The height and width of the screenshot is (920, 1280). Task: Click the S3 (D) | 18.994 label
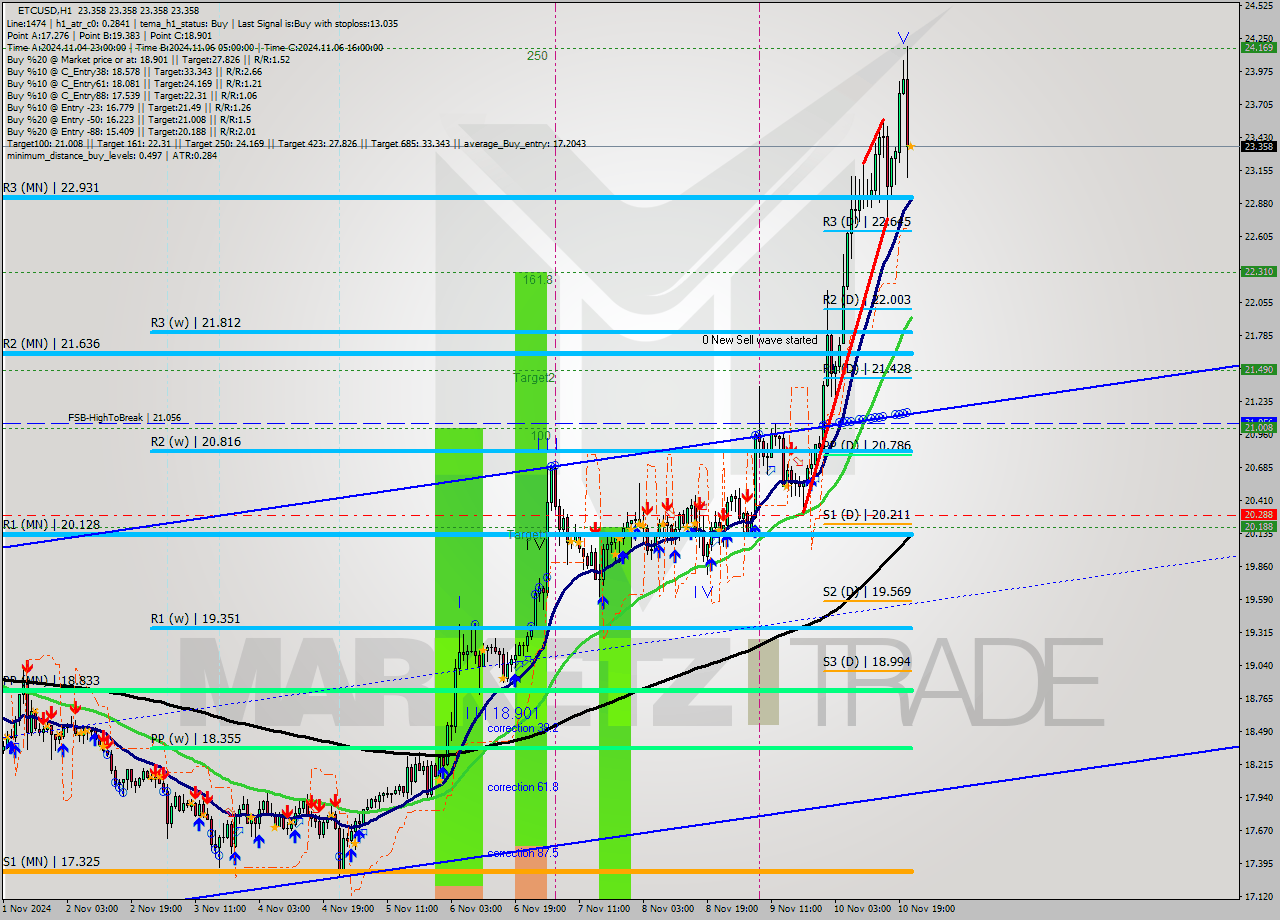[x=867, y=662]
